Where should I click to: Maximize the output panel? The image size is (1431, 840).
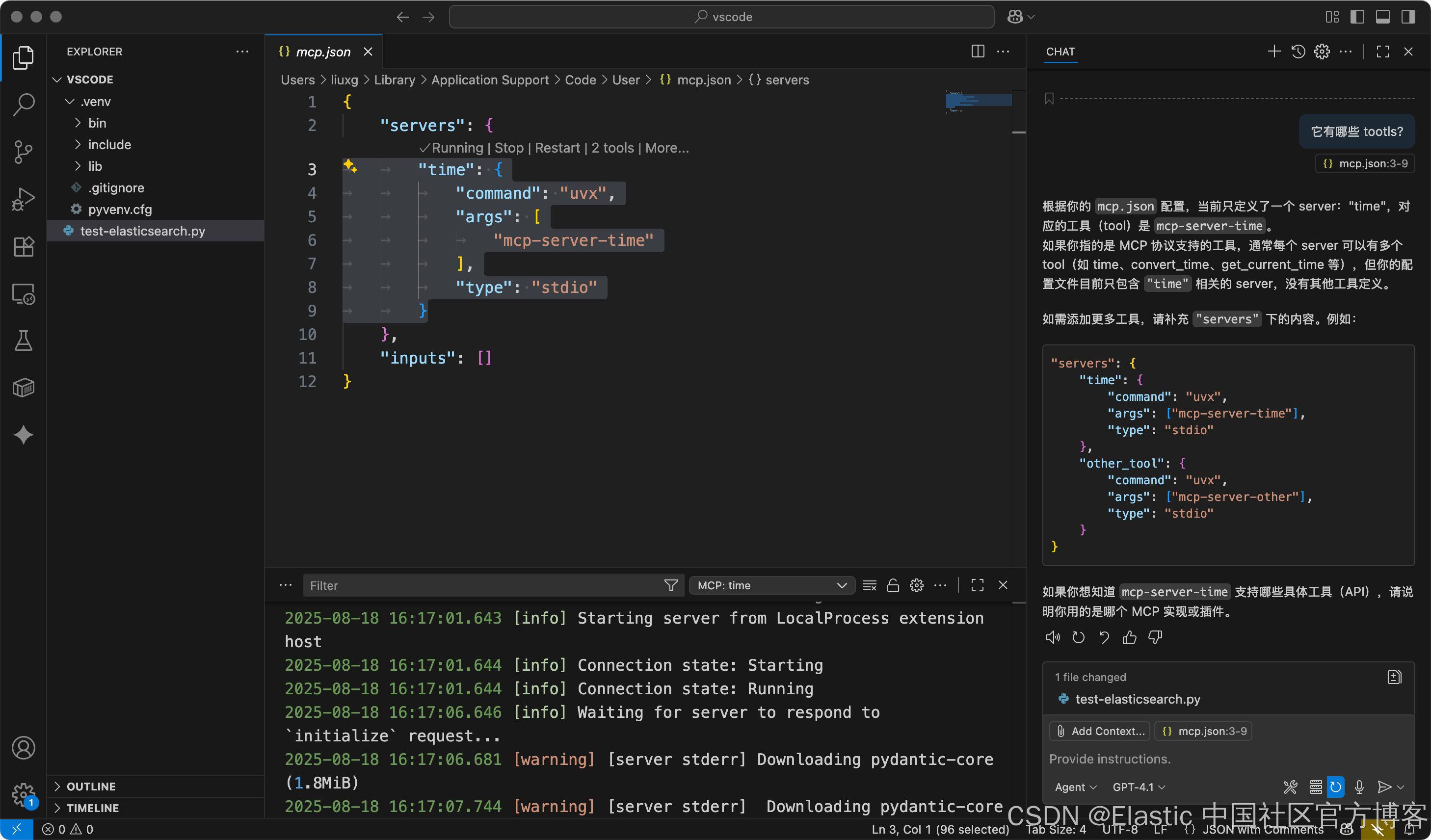click(977, 585)
